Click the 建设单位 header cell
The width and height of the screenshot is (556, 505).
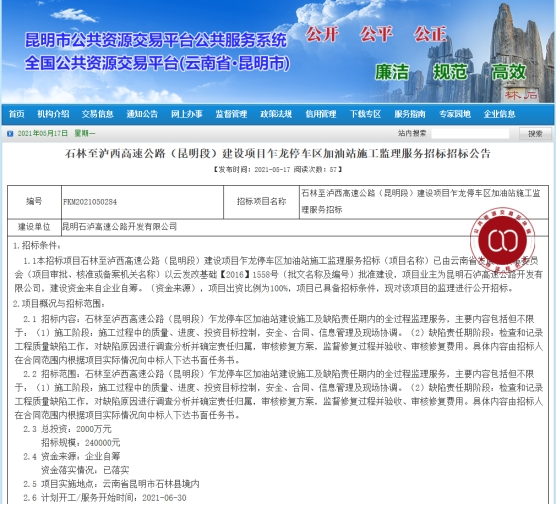tap(34, 227)
